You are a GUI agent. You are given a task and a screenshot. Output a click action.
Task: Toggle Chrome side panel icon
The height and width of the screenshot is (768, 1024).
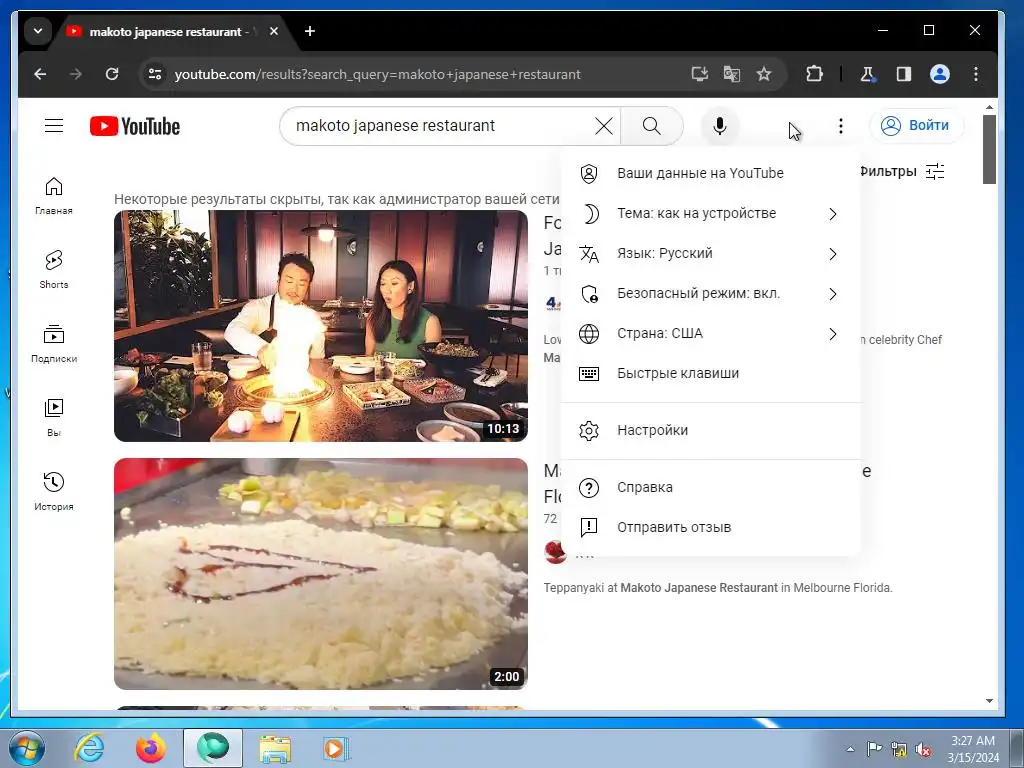[x=904, y=74]
